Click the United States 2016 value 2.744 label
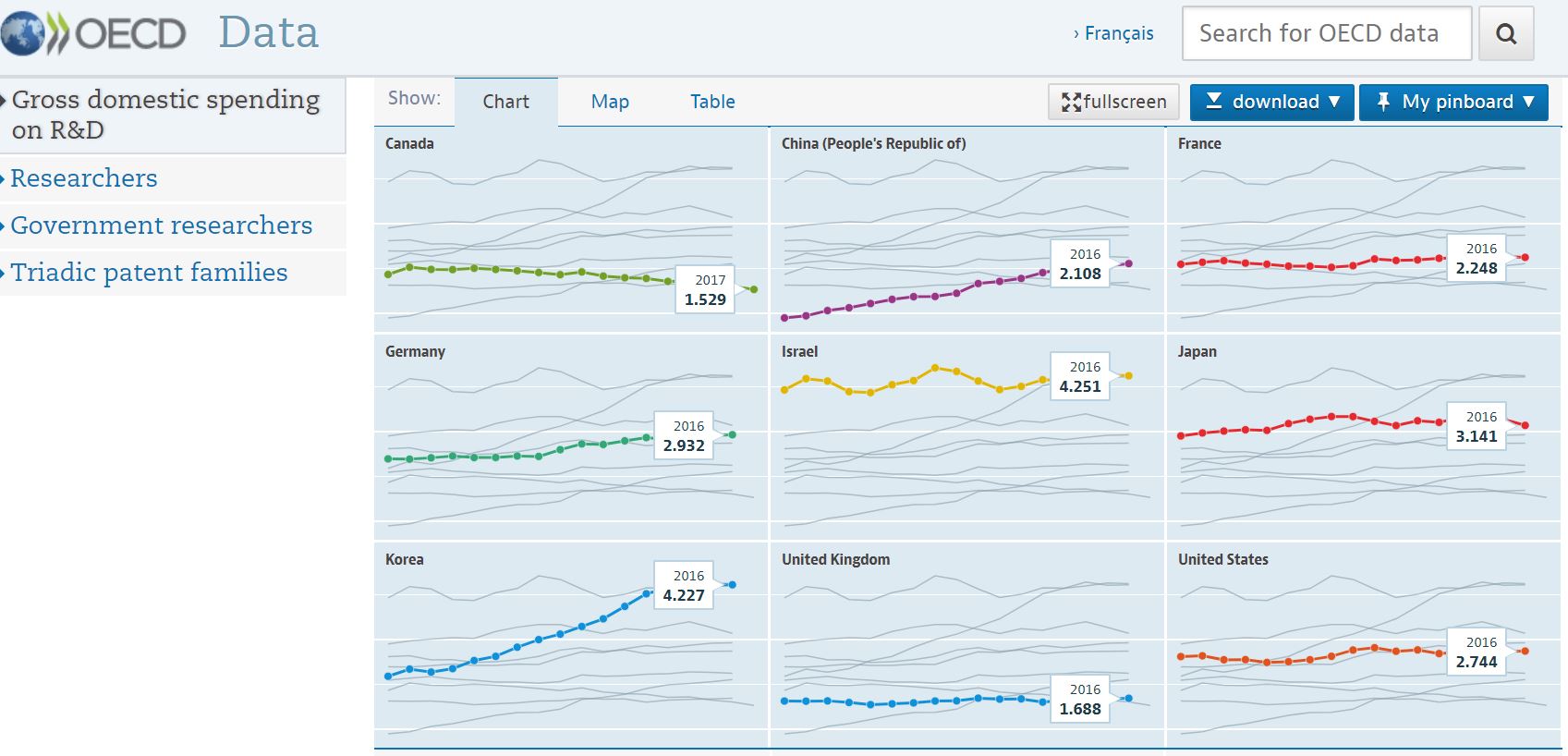Screen dimensions: 1568x756 tap(1477, 652)
